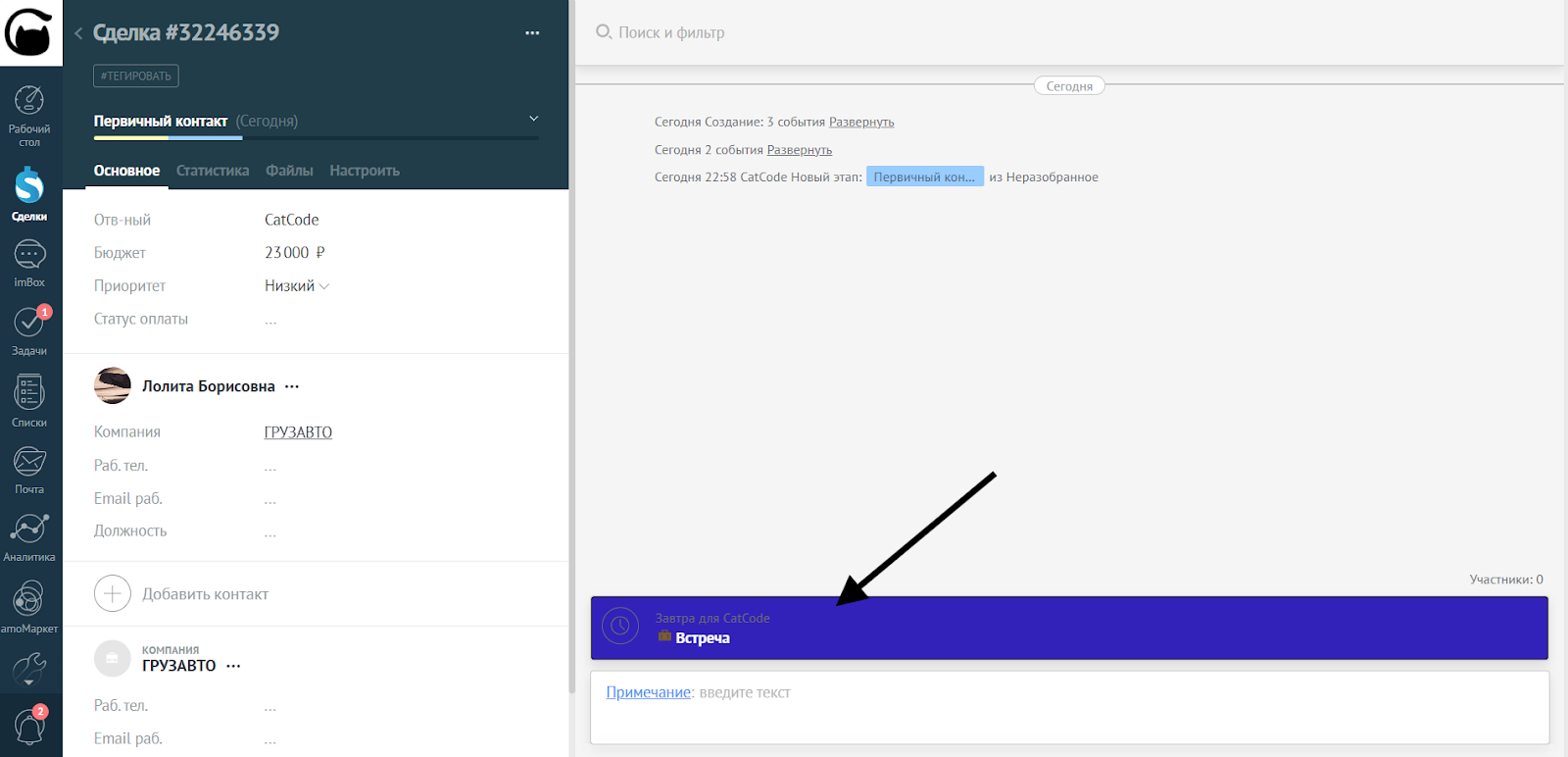Click the ГРУЗАВТО company link

point(298,432)
